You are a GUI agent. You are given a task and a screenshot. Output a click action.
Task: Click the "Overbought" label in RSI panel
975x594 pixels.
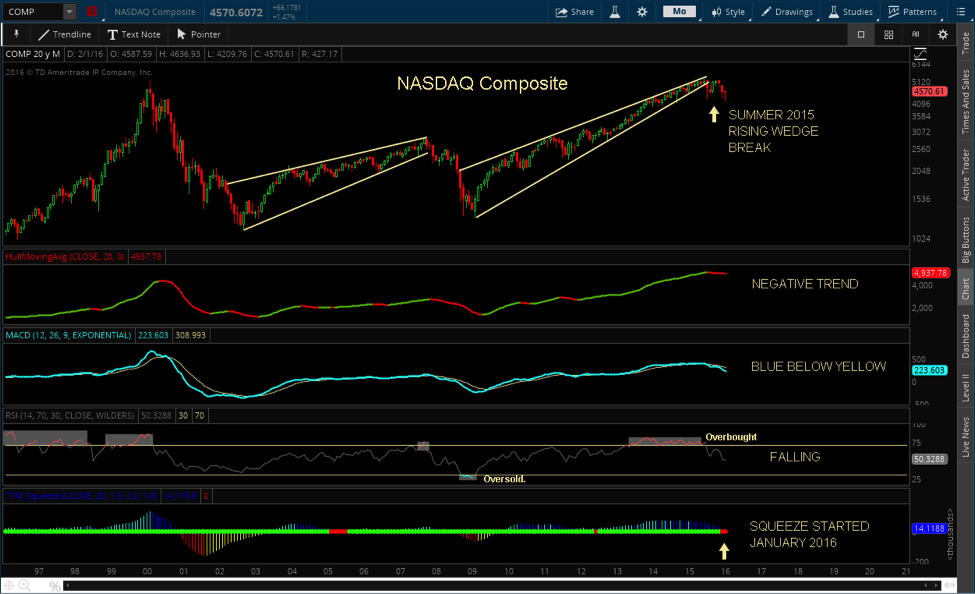[x=731, y=437]
